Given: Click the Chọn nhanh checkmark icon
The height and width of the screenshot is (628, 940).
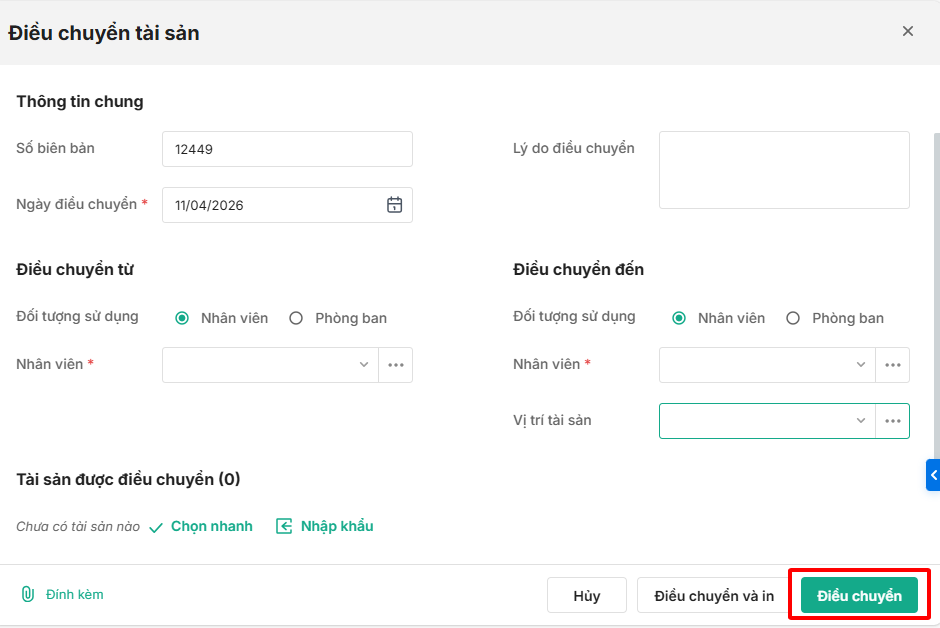Looking at the screenshot, I should pyautogui.click(x=156, y=527).
